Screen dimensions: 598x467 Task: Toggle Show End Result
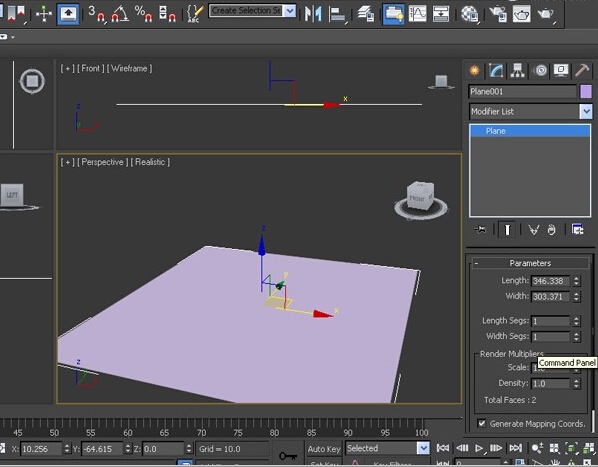click(x=507, y=230)
